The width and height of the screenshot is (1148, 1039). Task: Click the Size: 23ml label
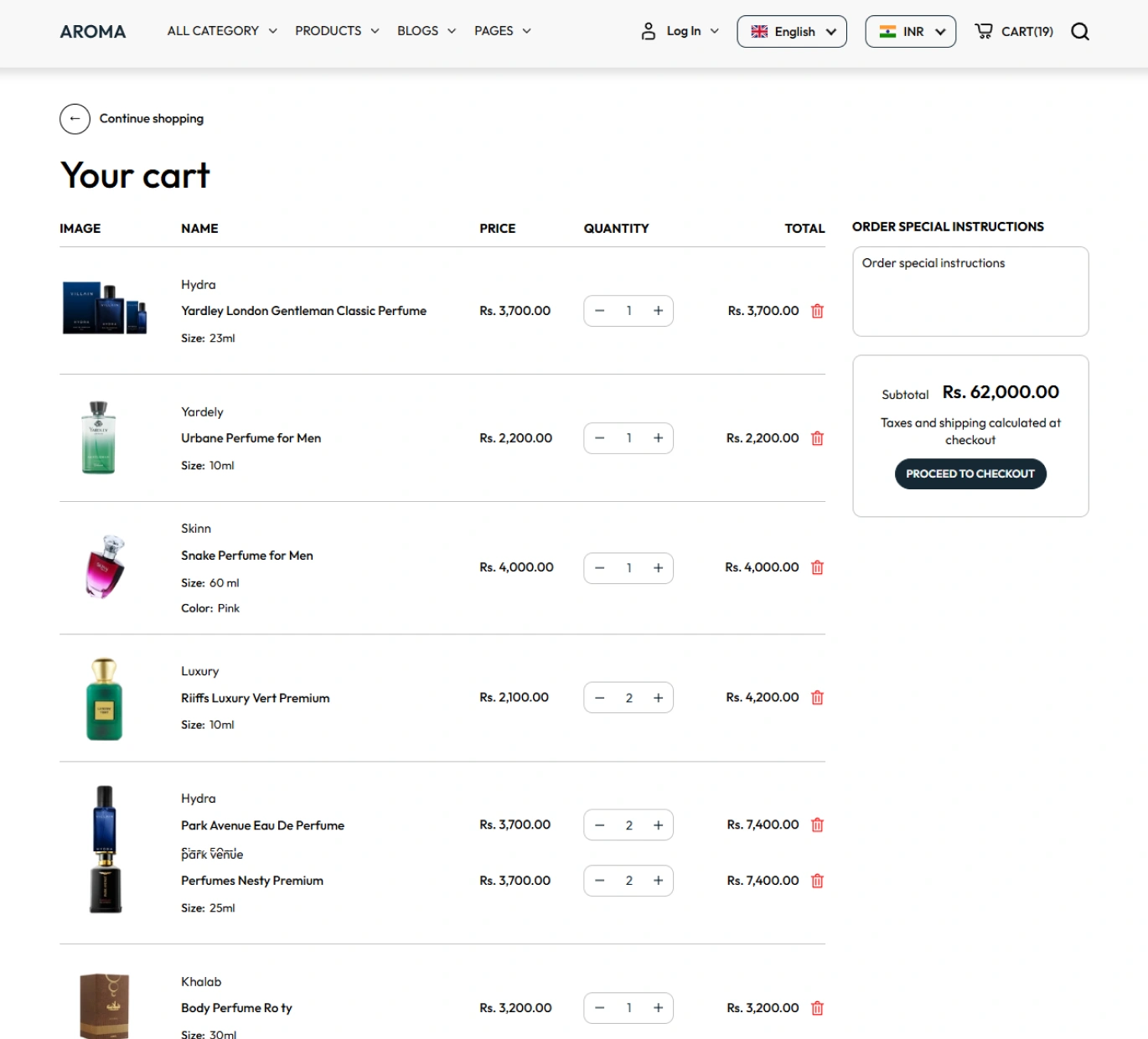tap(208, 339)
